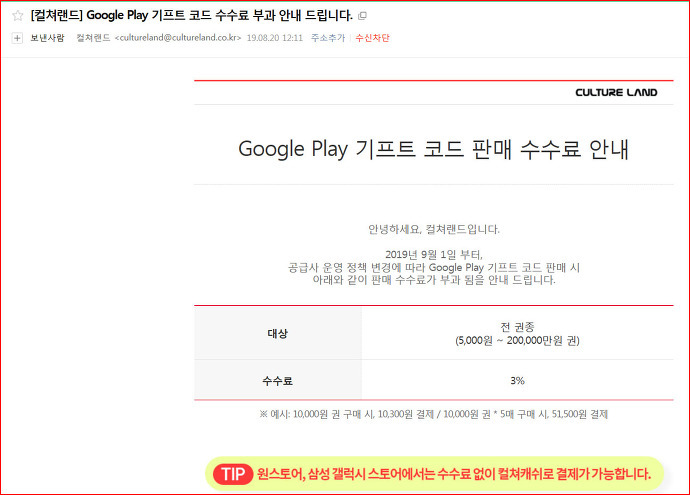
Task: Click the 수수료 table header cell
Action: tap(278, 381)
